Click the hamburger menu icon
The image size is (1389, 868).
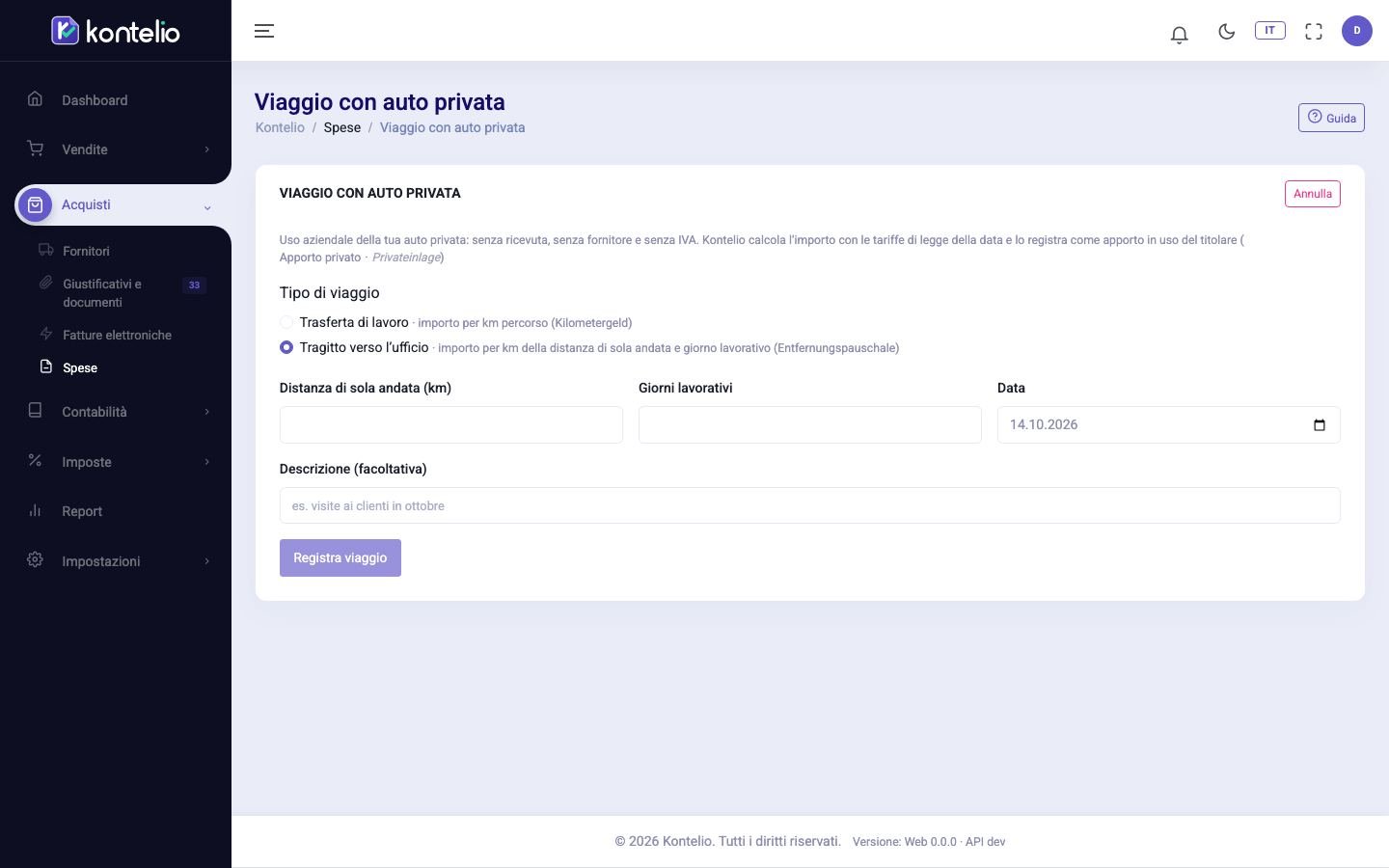click(263, 31)
